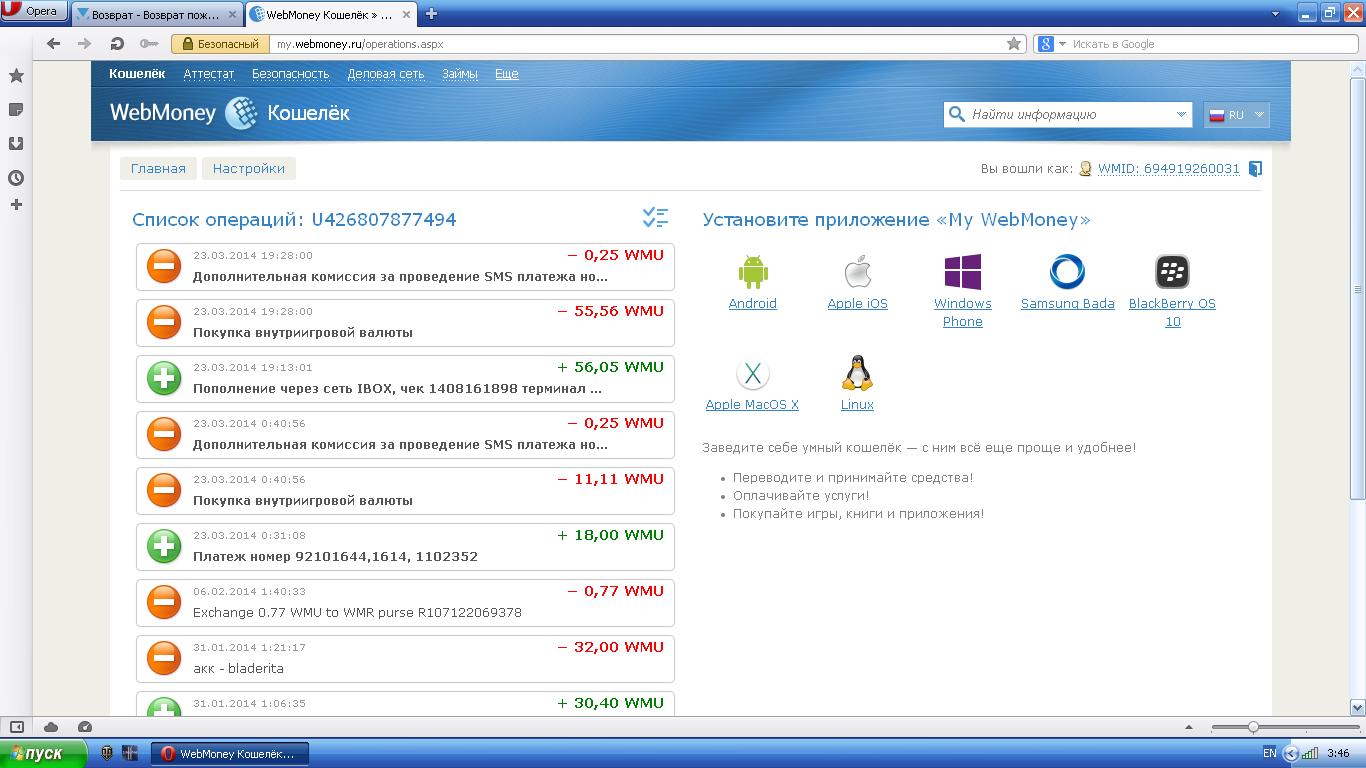Viewport: 1366px width, 768px height.
Task: Click into the Найти информацию search field
Action: tap(1068, 115)
